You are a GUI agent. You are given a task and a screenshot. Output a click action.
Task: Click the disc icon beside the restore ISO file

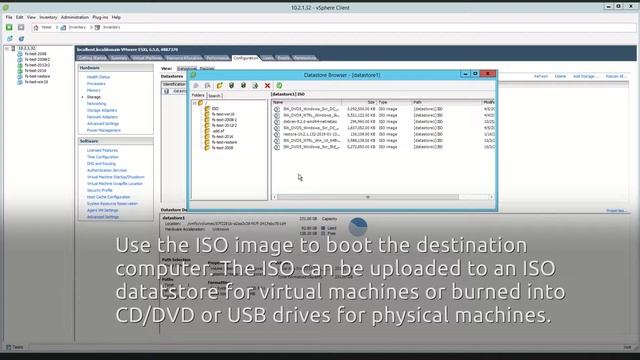click(x=277, y=134)
